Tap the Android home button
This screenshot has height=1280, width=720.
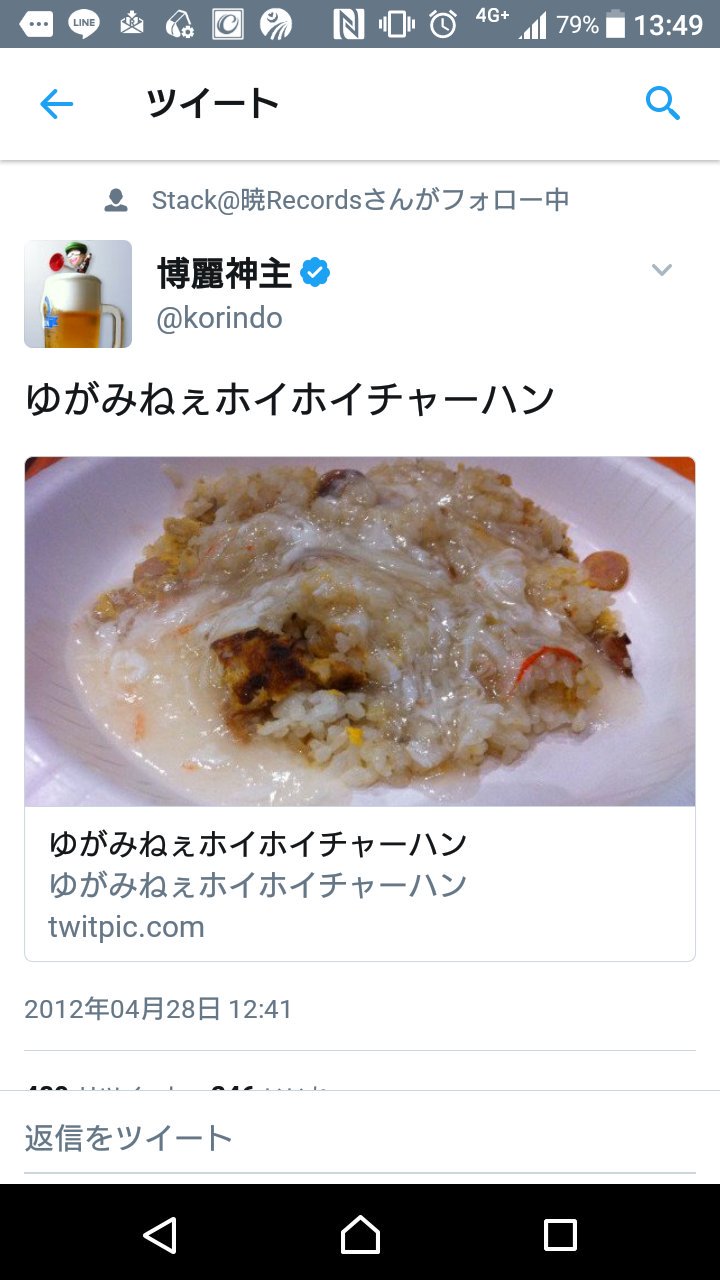point(360,1235)
